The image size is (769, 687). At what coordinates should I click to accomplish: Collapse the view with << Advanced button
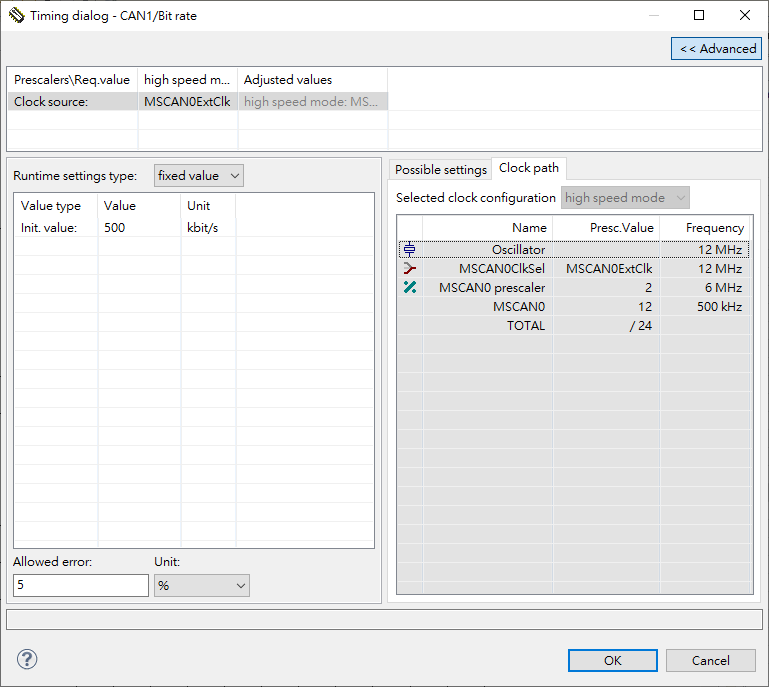pos(717,49)
